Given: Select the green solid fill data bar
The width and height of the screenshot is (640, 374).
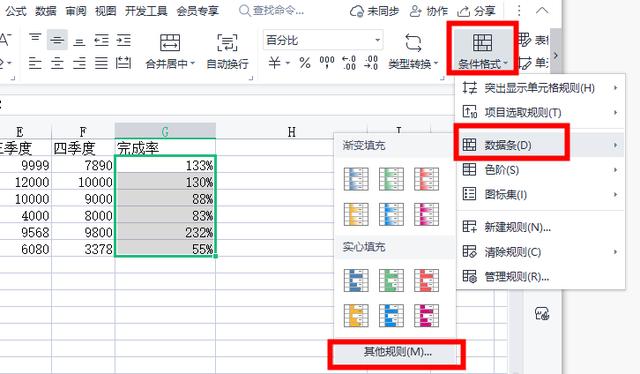Looking at the screenshot, I should click(x=391, y=280).
